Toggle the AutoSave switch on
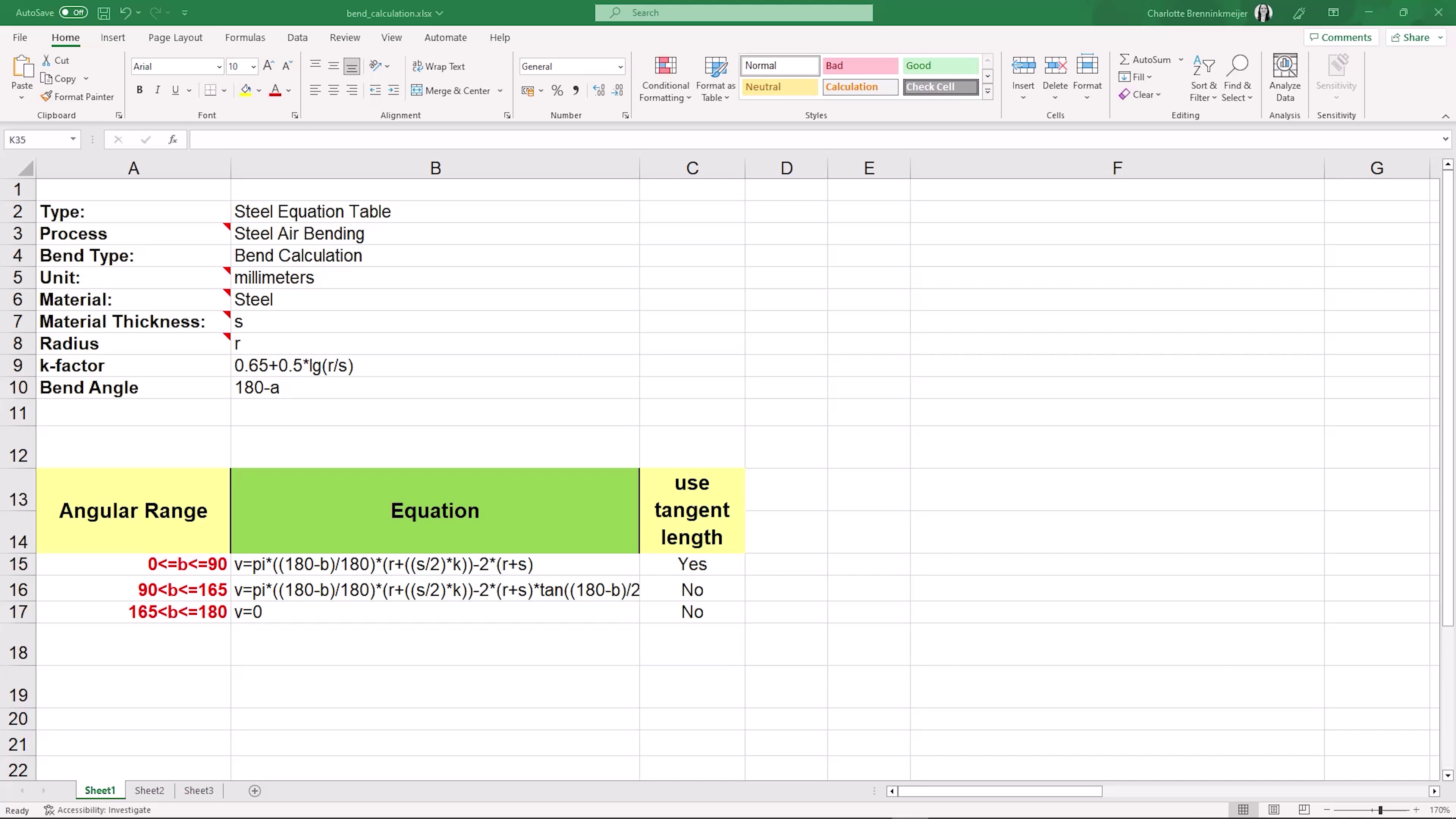This screenshot has width=1456, height=819. [74, 13]
